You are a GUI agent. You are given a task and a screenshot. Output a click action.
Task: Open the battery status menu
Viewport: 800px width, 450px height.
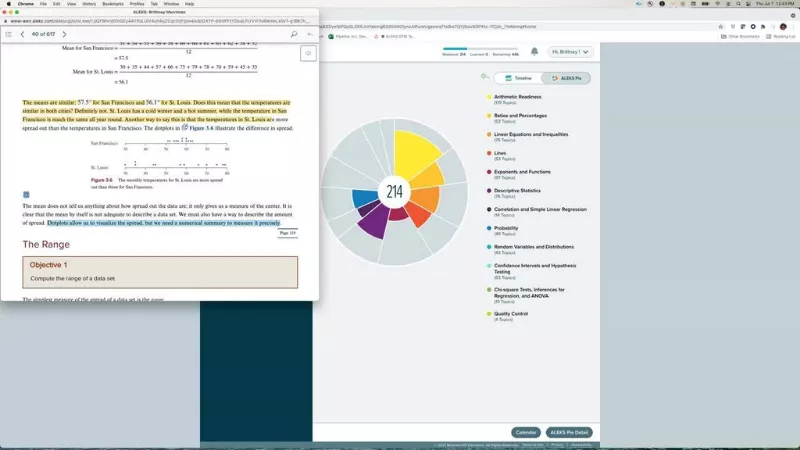[x=705, y=4]
